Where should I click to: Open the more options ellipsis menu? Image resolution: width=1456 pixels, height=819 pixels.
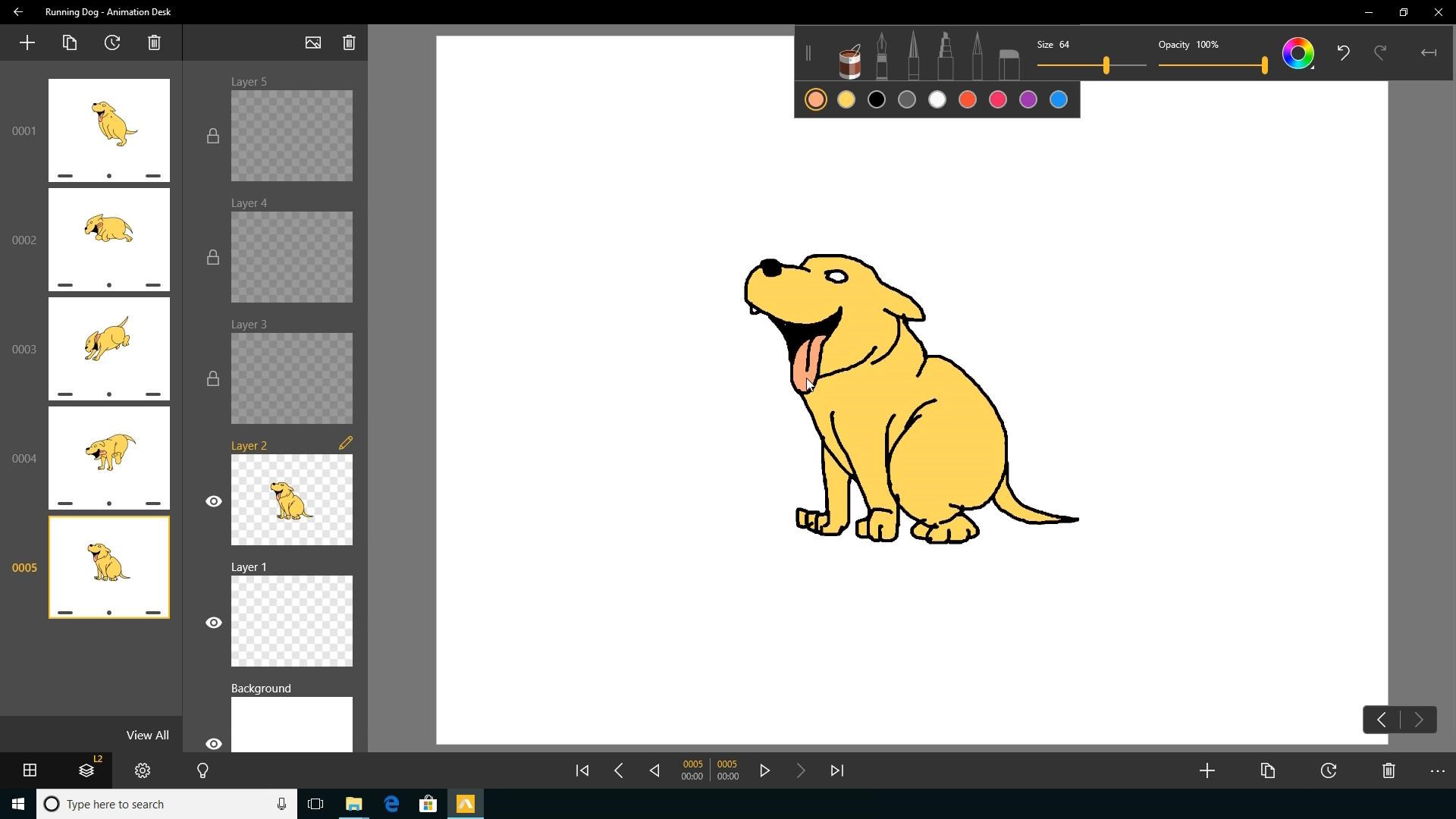click(1437, 770)
